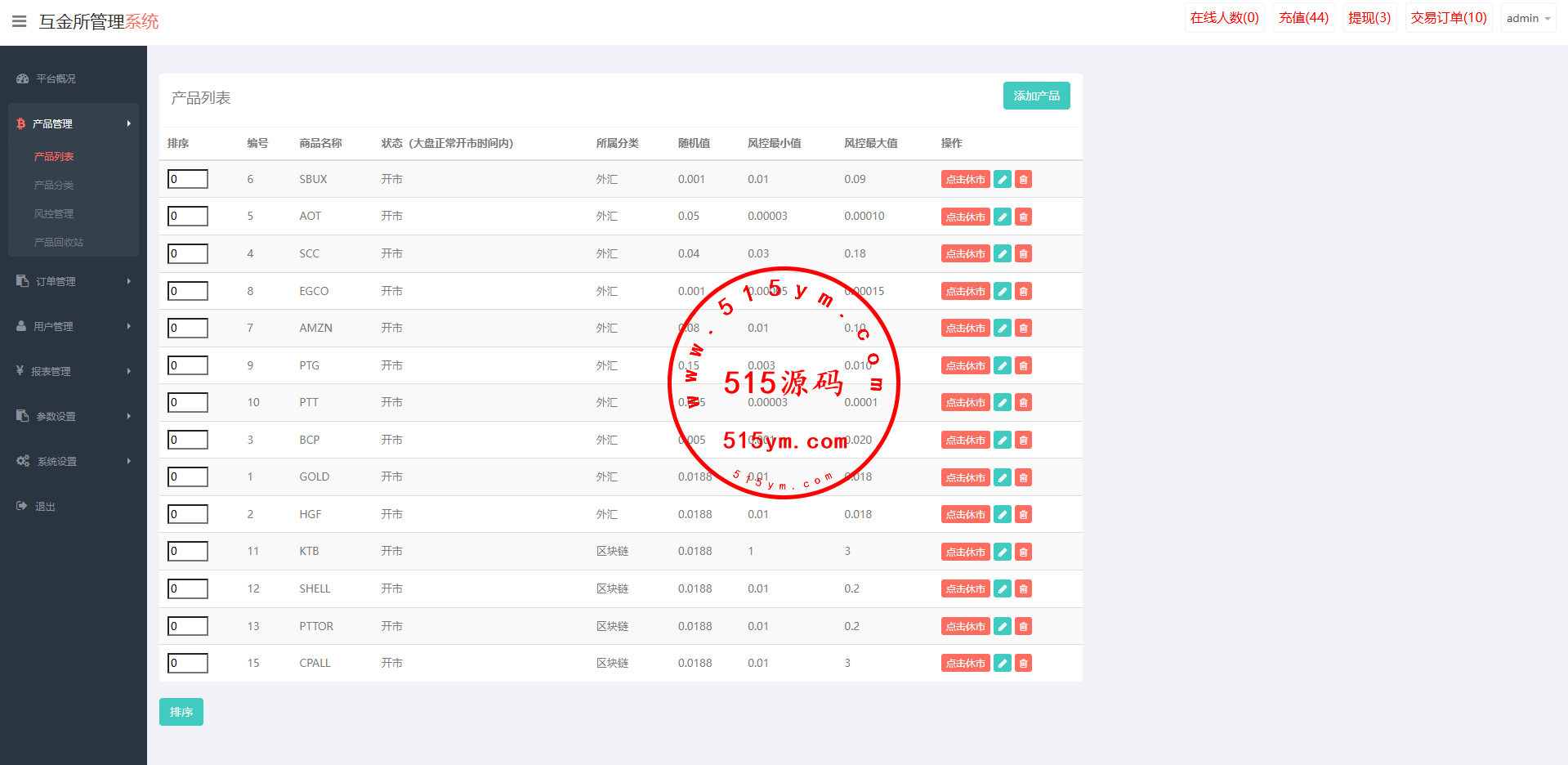Toggle market closed for SCC product
This screenshot has height=765, width=1568.
pos(965,254)
